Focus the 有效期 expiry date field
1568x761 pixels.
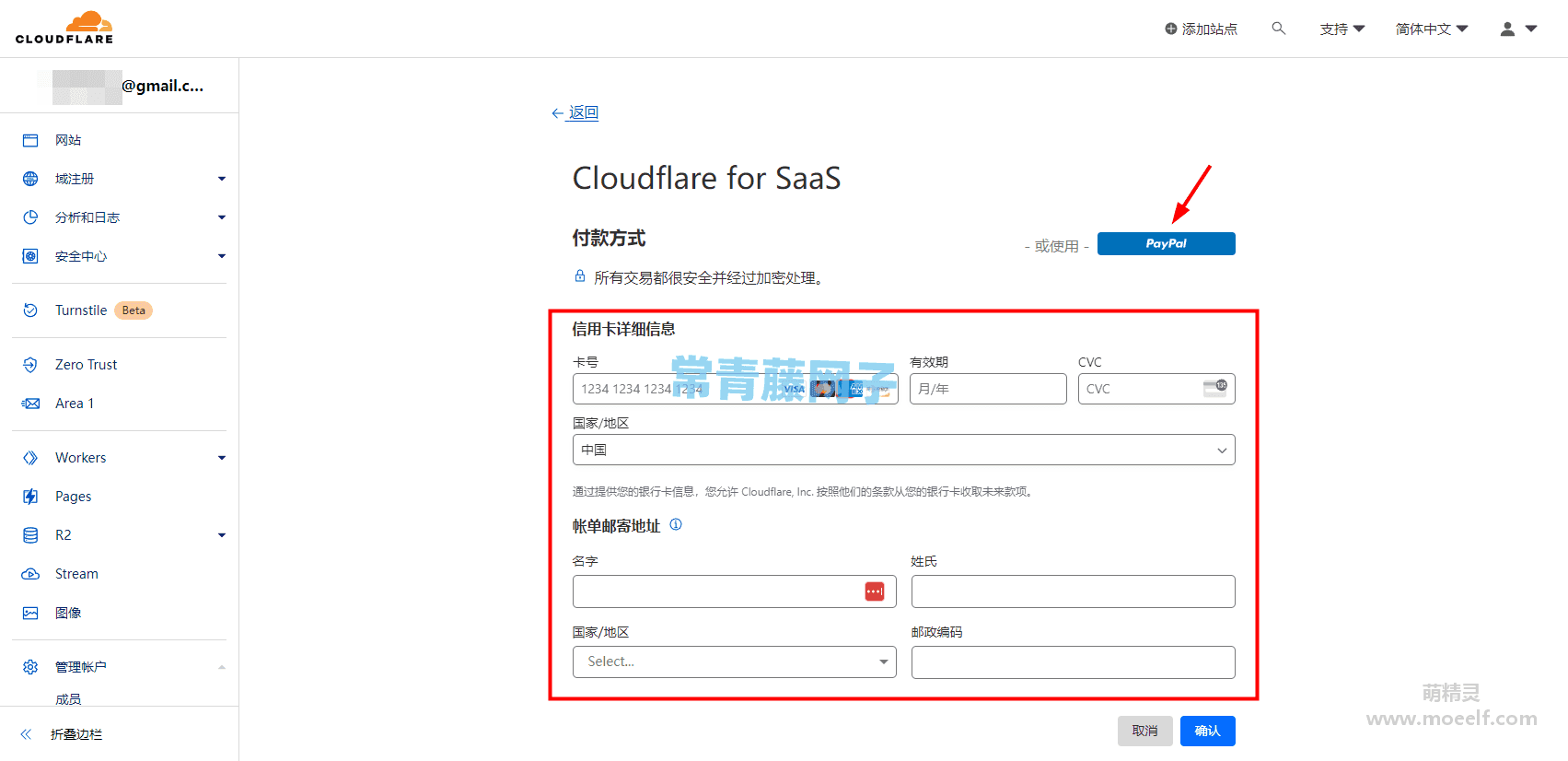click(988, 389)
